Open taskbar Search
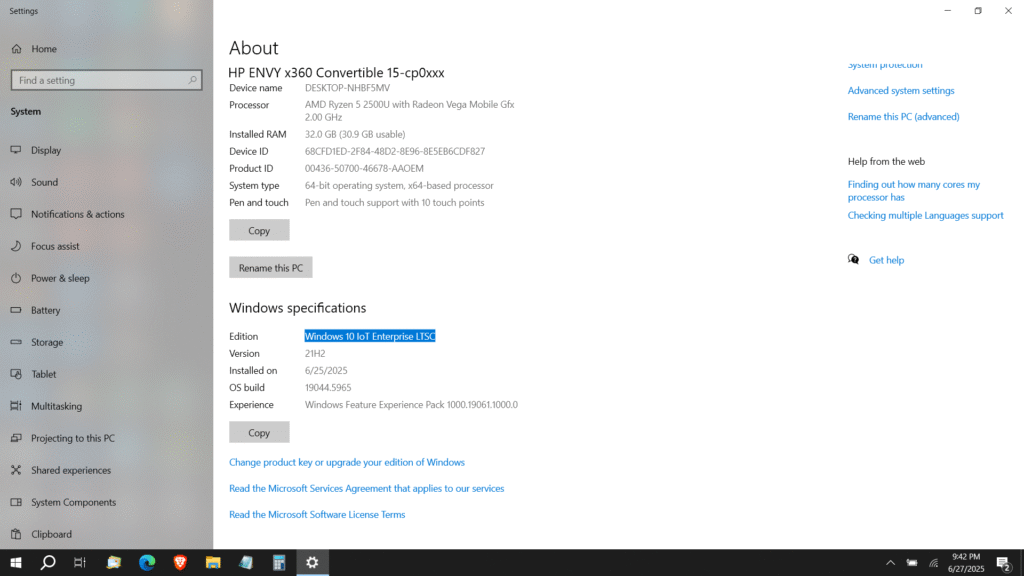Image resolution: width=1024 pixels, height=576 pixels. 48,562
